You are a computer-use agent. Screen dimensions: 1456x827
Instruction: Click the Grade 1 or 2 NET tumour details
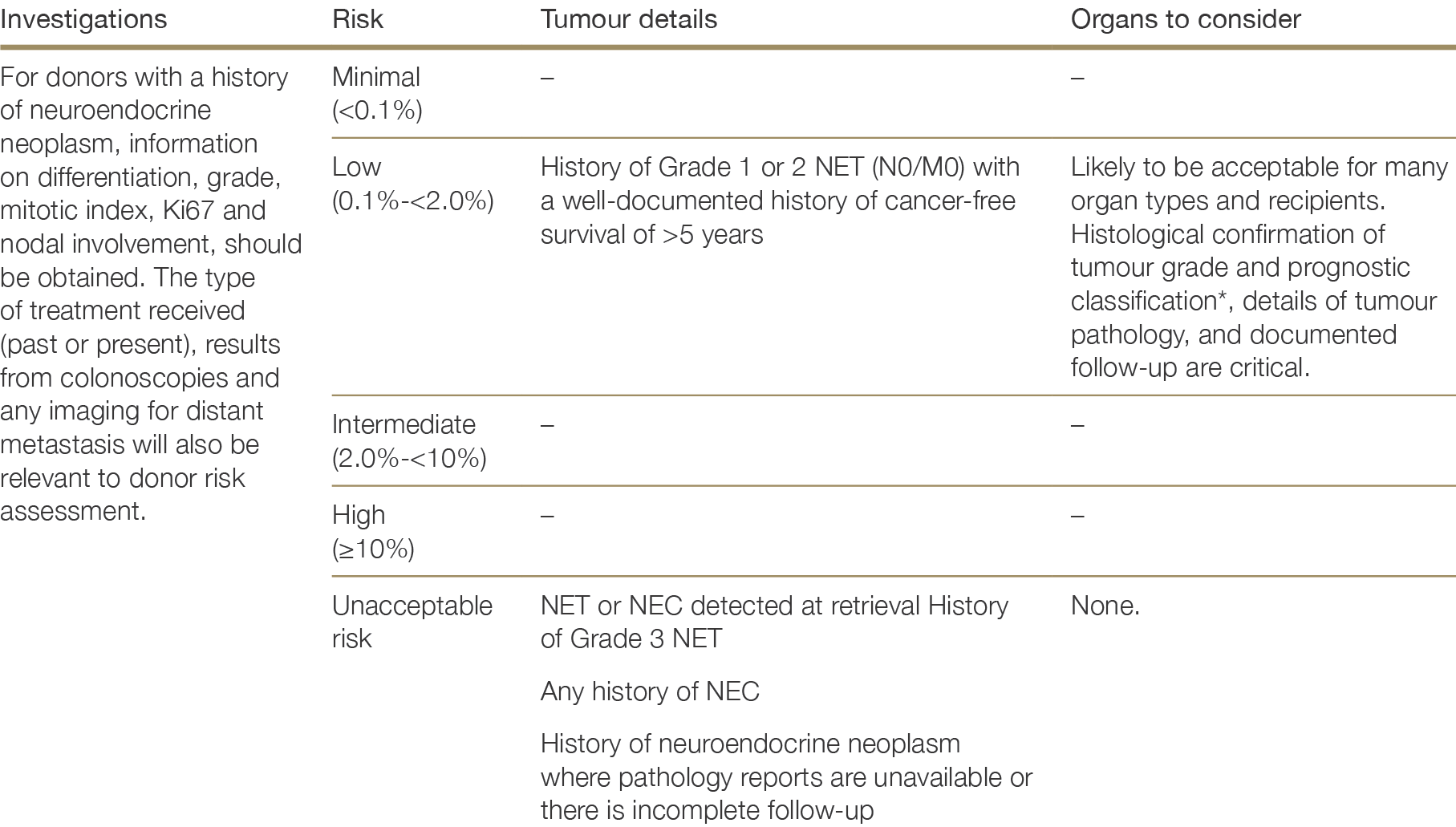tap(780, 201)
